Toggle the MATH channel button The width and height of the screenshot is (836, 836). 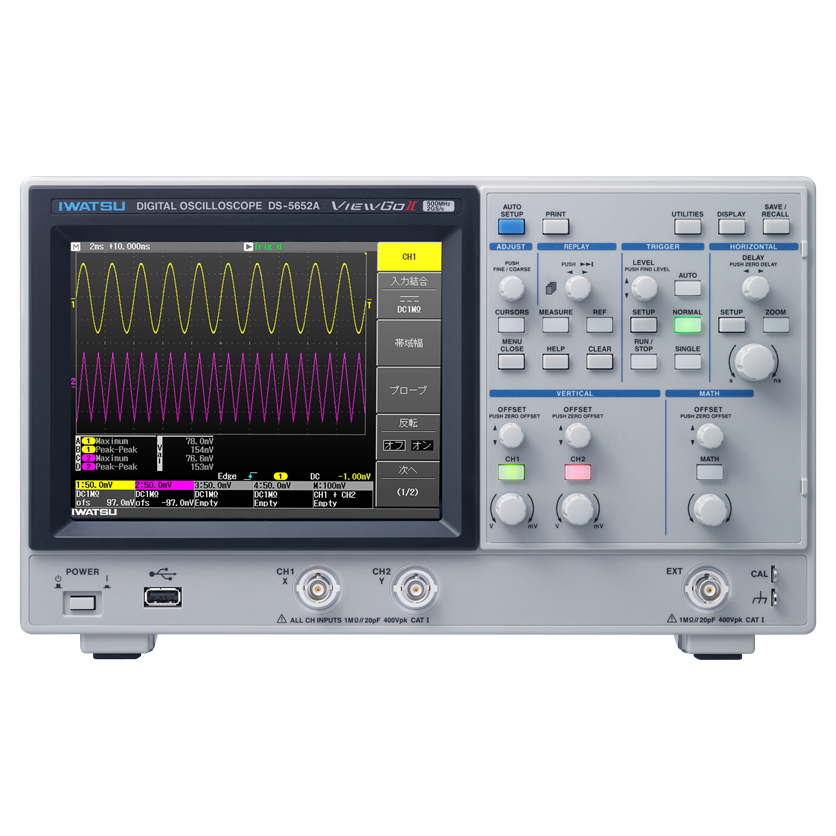pyautogui.click(x=710, y=472)
